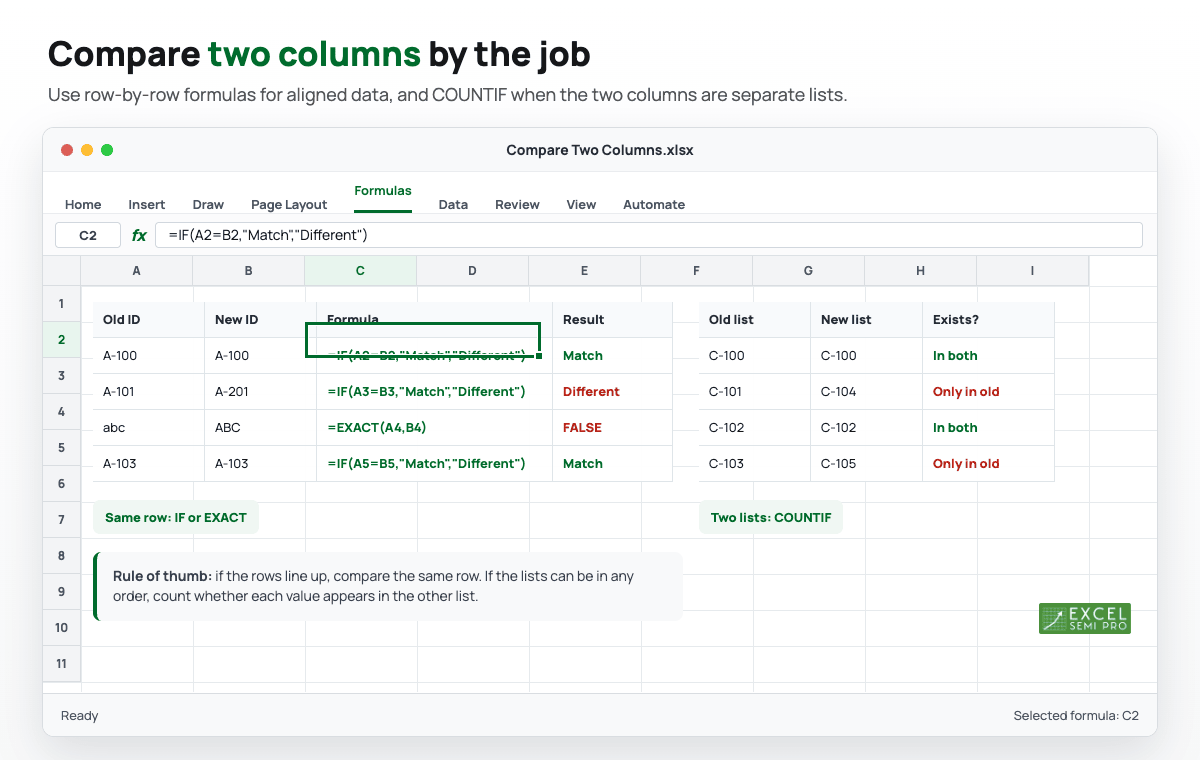The height and width of the screenshot is (760, 1200).
Task: Select column H header
Action: [x=920, y=271]
